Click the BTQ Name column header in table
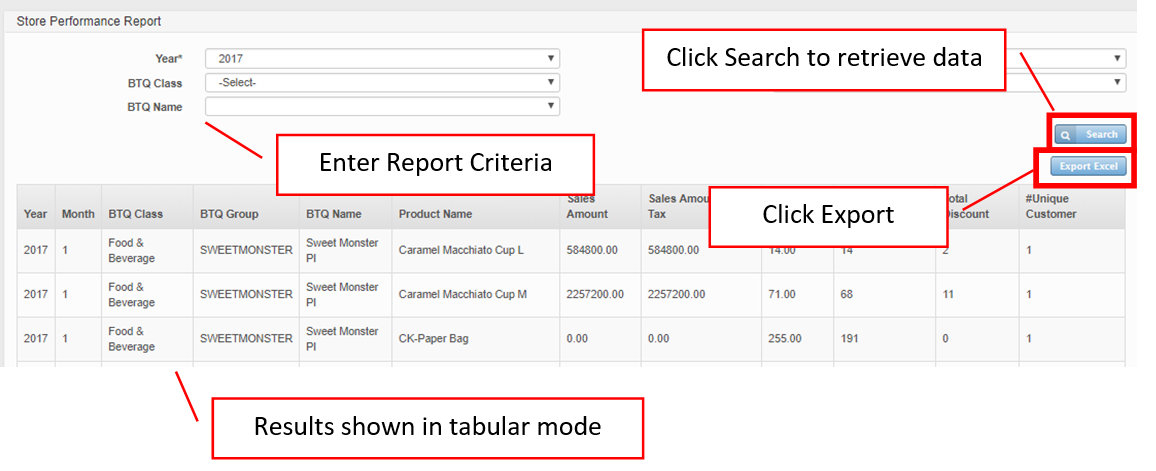This screenshot has height=471, width=1156. [334, 214]
